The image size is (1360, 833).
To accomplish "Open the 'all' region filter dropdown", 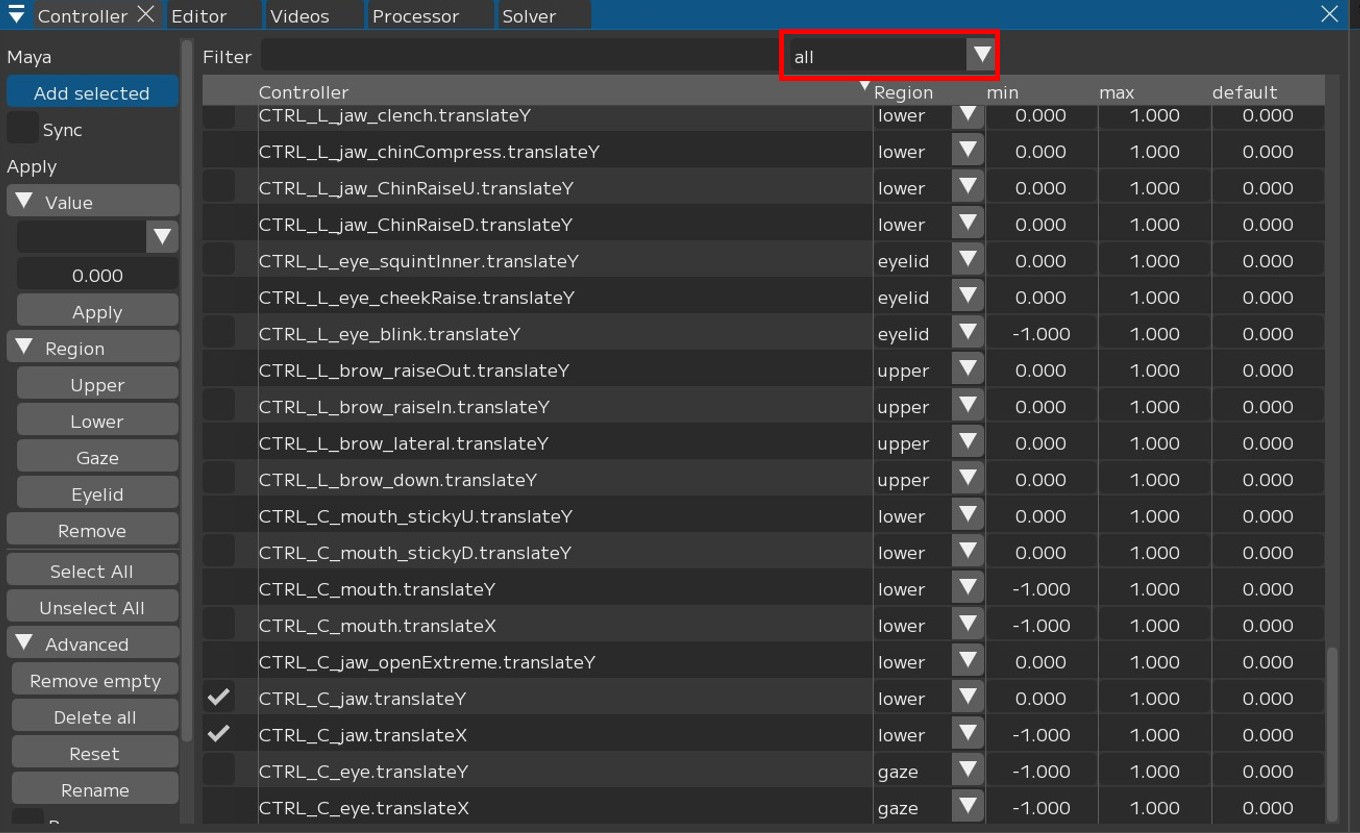I will [981, 56].
